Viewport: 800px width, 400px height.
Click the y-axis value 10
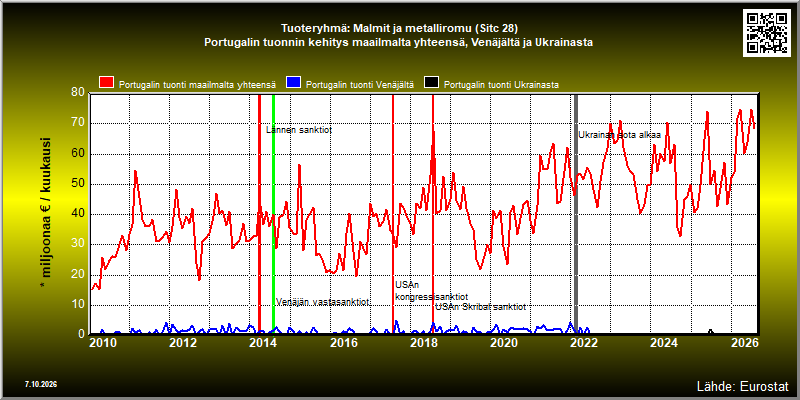tap(79, 305)
